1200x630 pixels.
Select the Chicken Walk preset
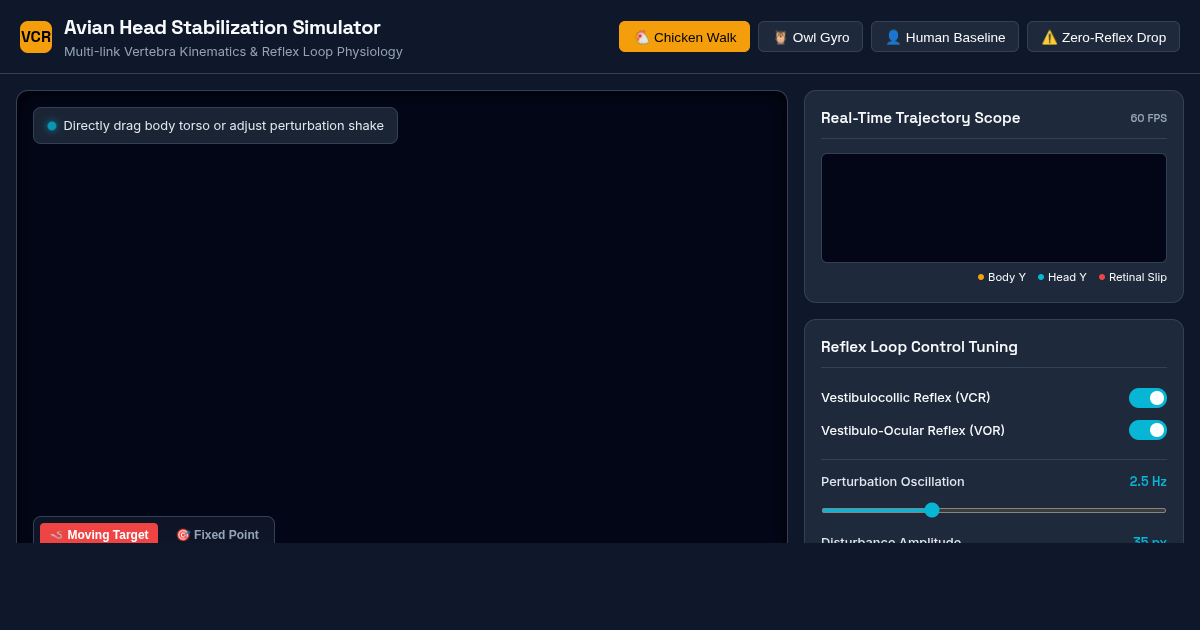tap(684, 37)
